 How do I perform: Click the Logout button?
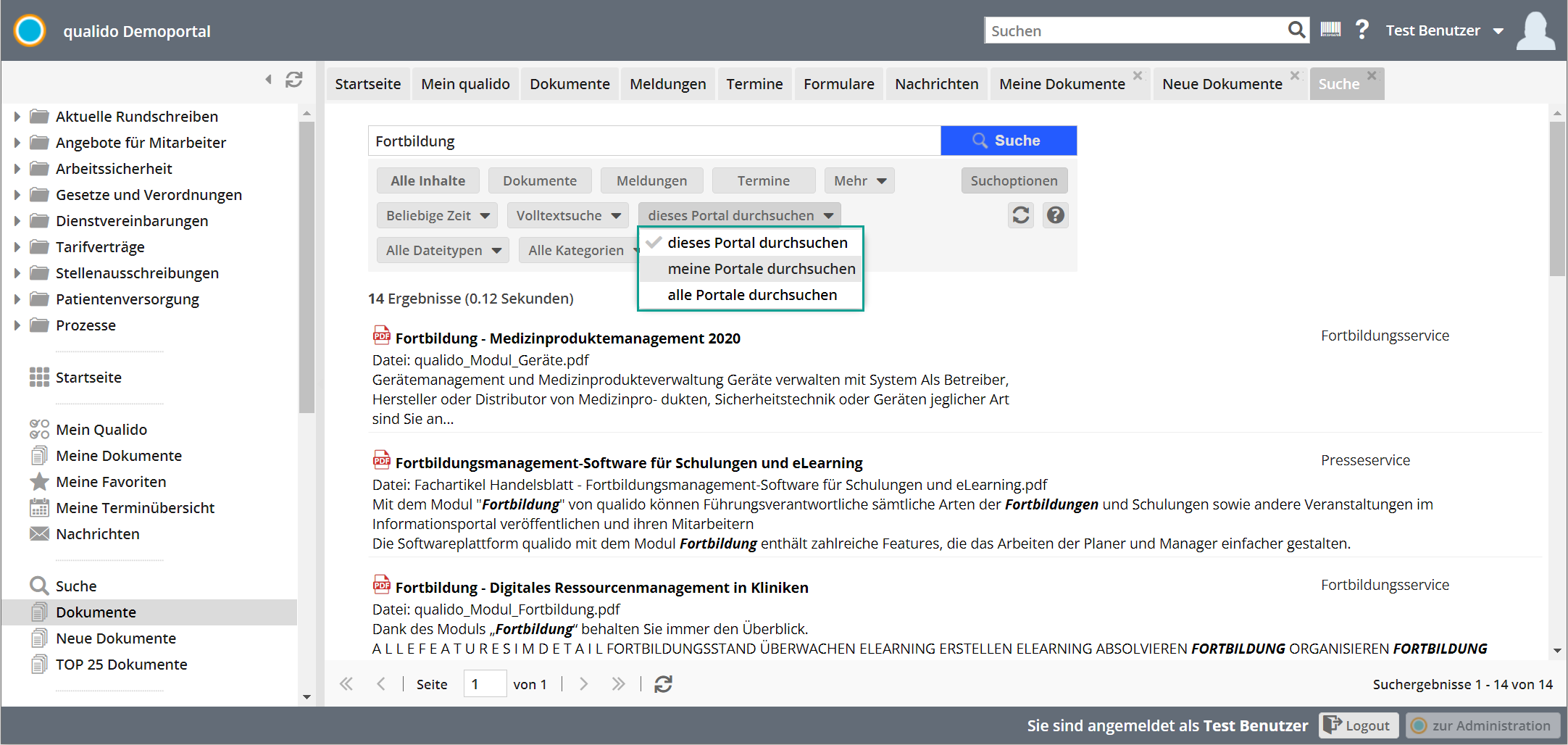click(x=1358, y=725)
